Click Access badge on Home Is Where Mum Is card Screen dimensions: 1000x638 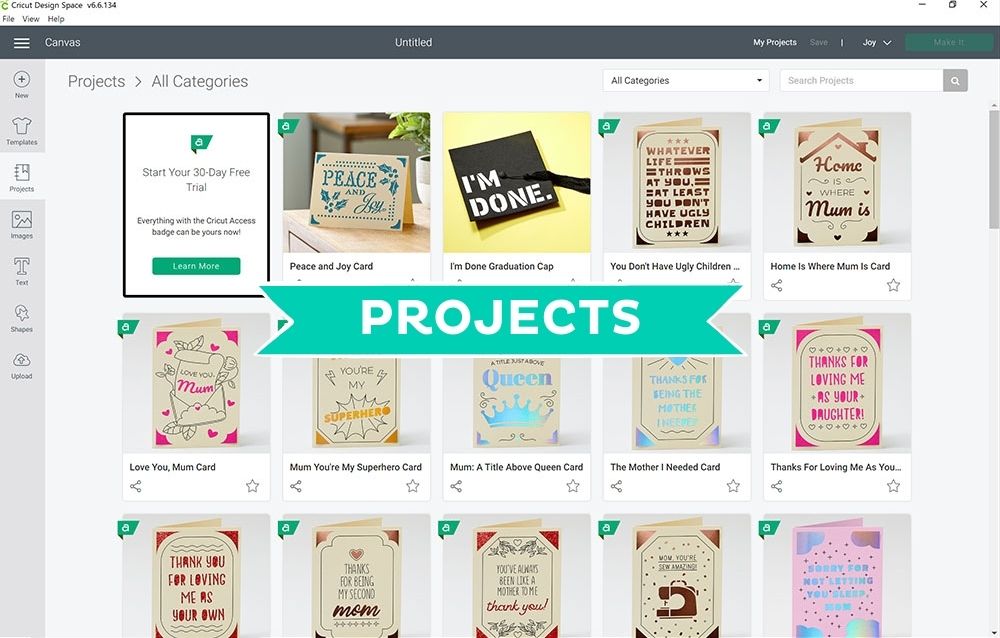(x=768, y=126)
